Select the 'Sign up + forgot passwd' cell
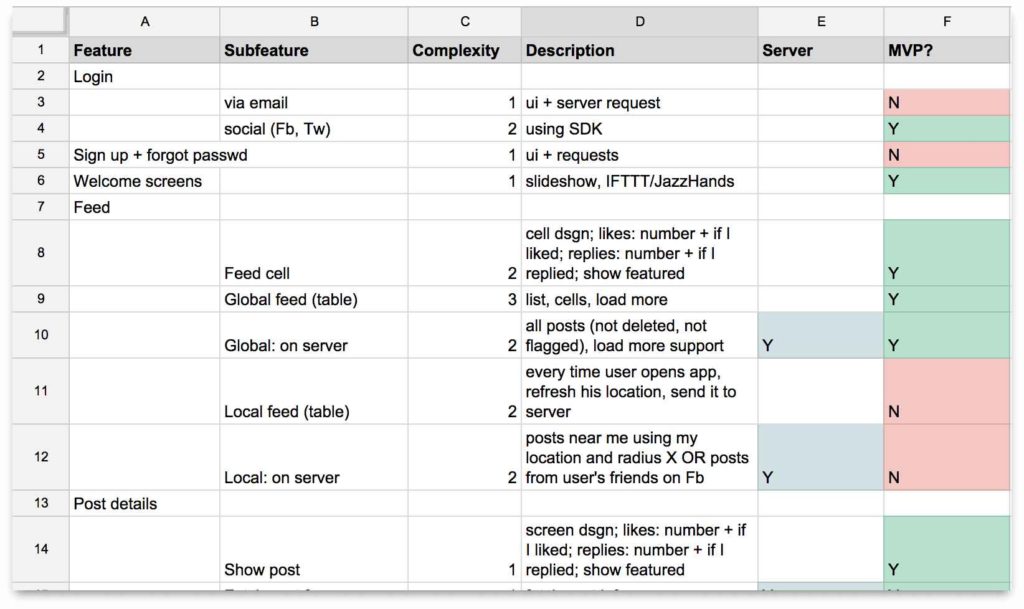1024x609 pixels. click(145, 155)
